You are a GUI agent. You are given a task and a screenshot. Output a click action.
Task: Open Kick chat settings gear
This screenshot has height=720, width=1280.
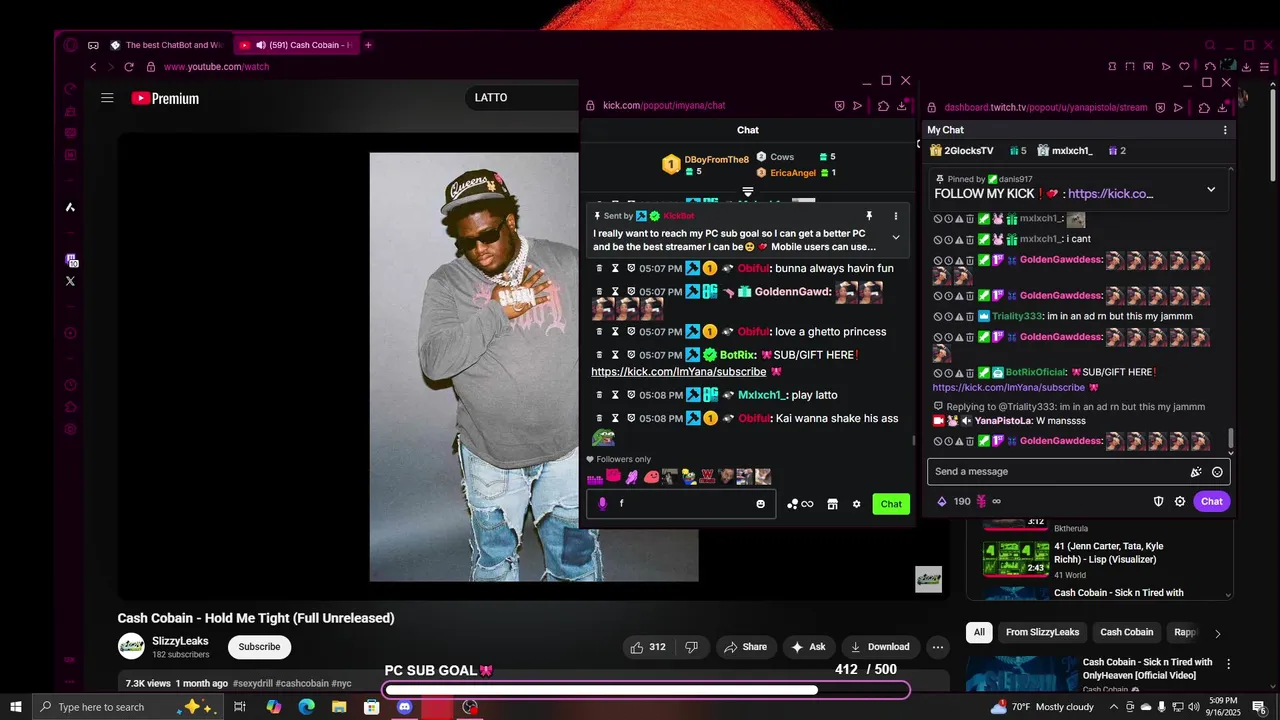point(856,504)
